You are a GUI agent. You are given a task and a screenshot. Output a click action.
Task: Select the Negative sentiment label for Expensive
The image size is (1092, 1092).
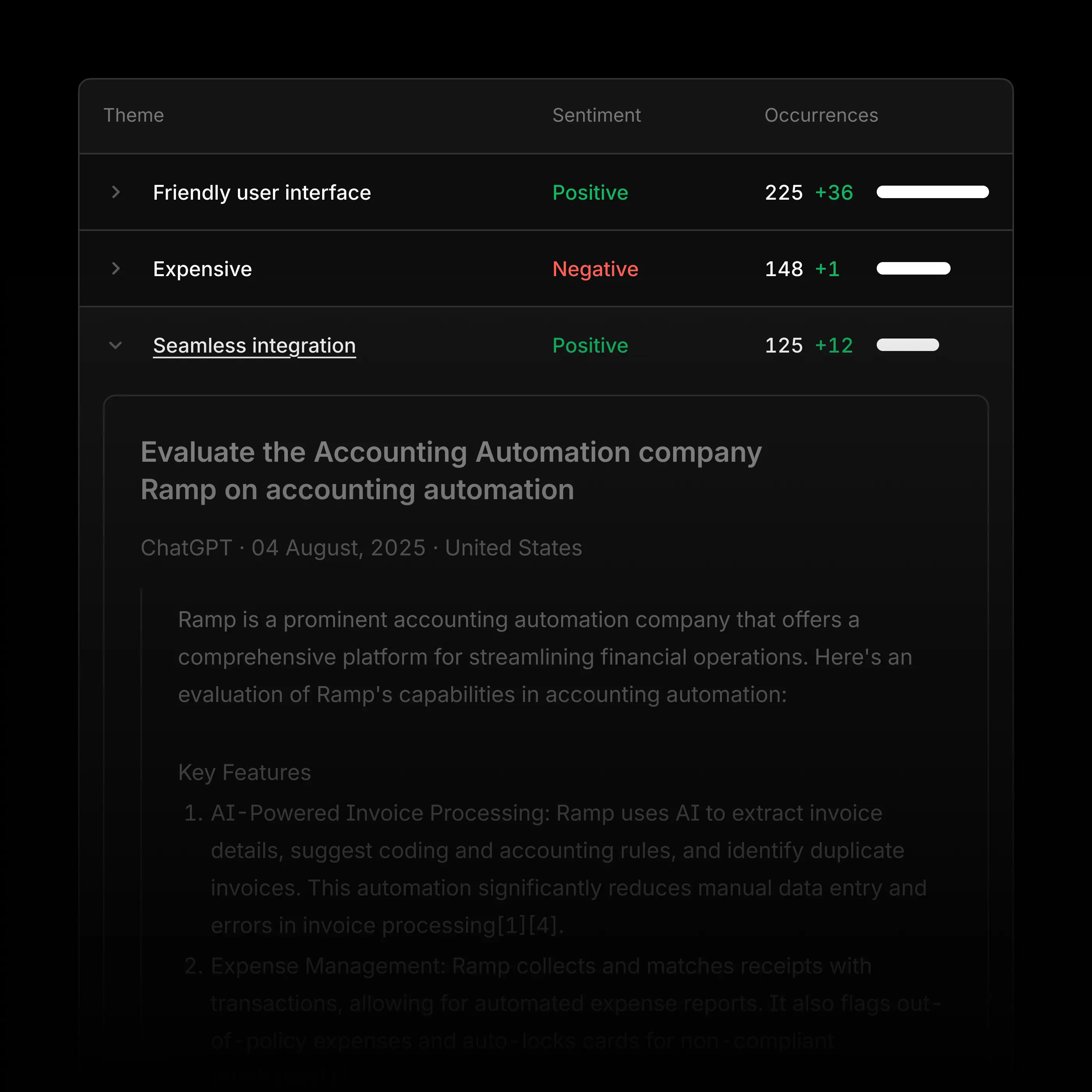[x=595, y=269]
